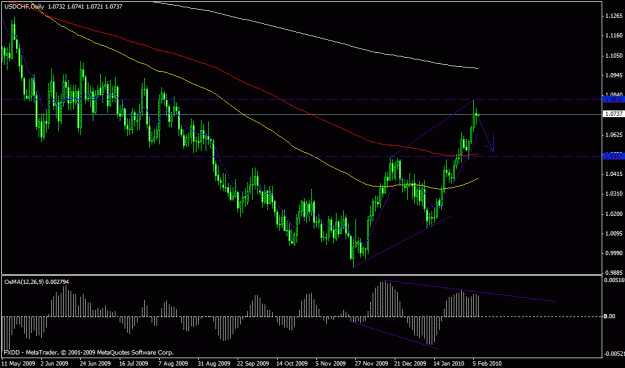
Task: Click the 5 Nov 2009 date label
Action: coord(330,364)
